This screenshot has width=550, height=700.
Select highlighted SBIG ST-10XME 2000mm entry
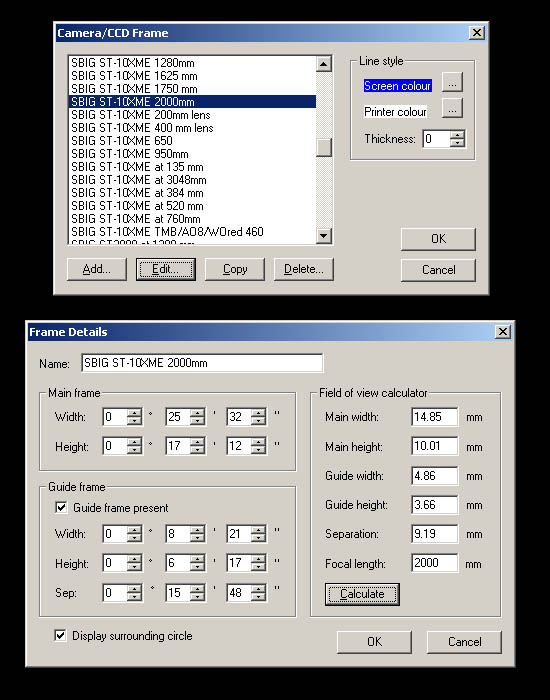(192, 102)
